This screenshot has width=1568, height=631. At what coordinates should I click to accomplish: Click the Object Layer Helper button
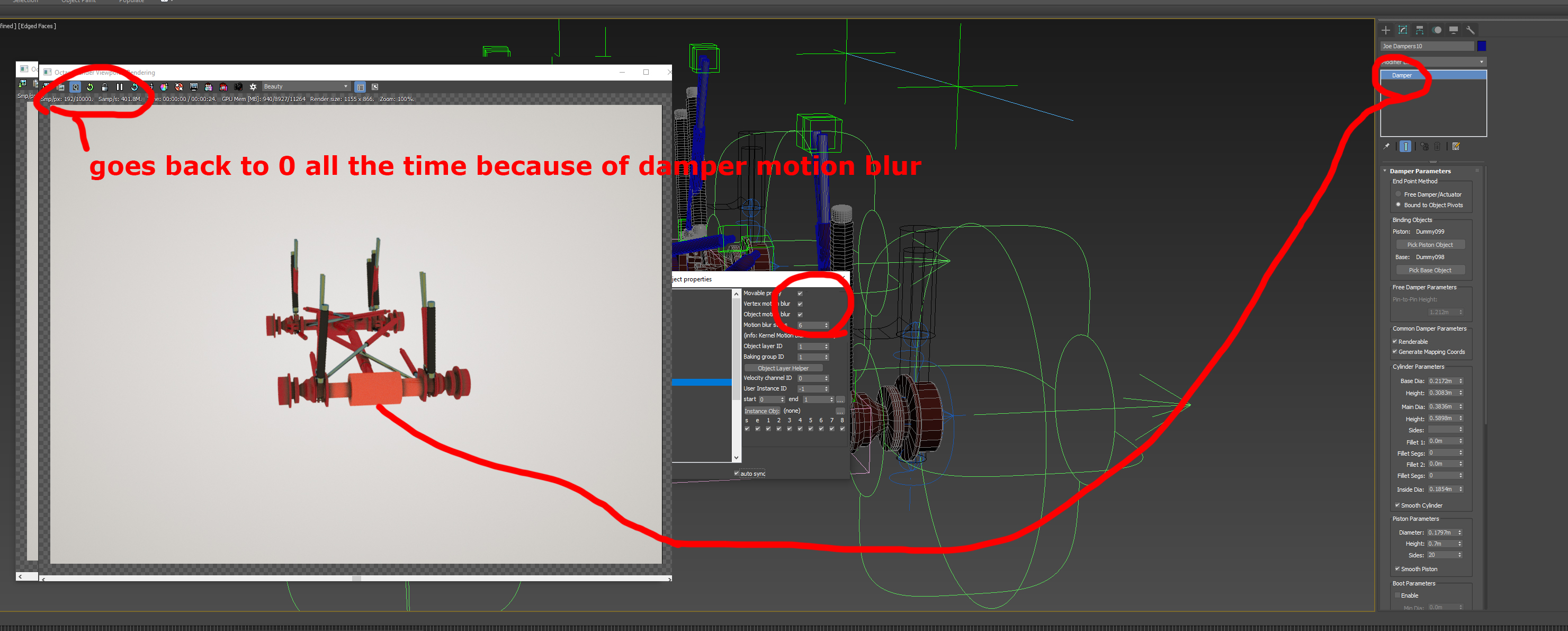pyautogui.click(x=783, y=368)
